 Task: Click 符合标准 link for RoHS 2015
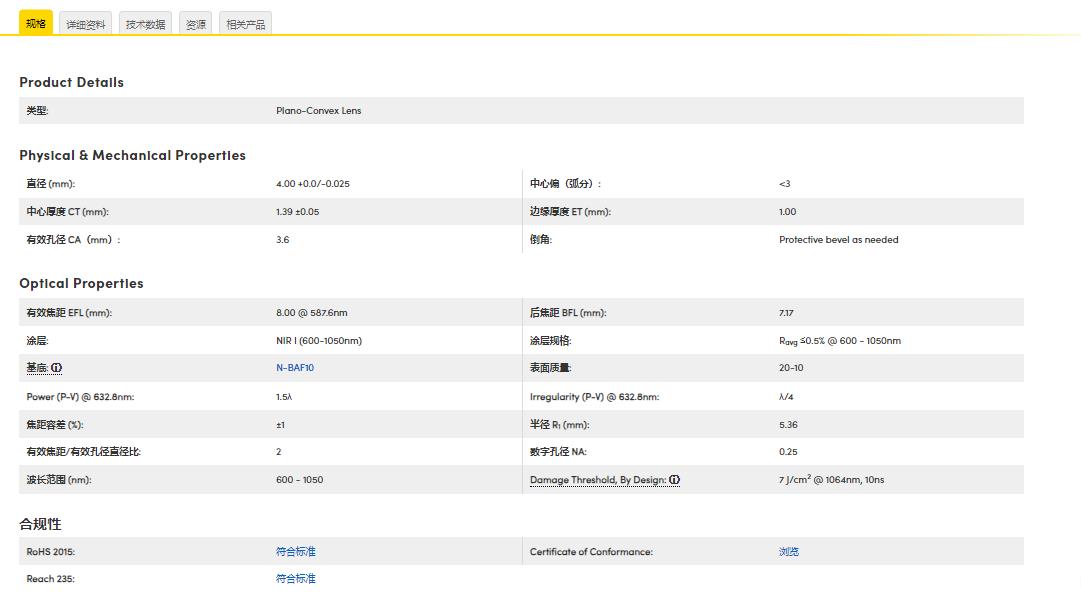(x=296, y=551)
